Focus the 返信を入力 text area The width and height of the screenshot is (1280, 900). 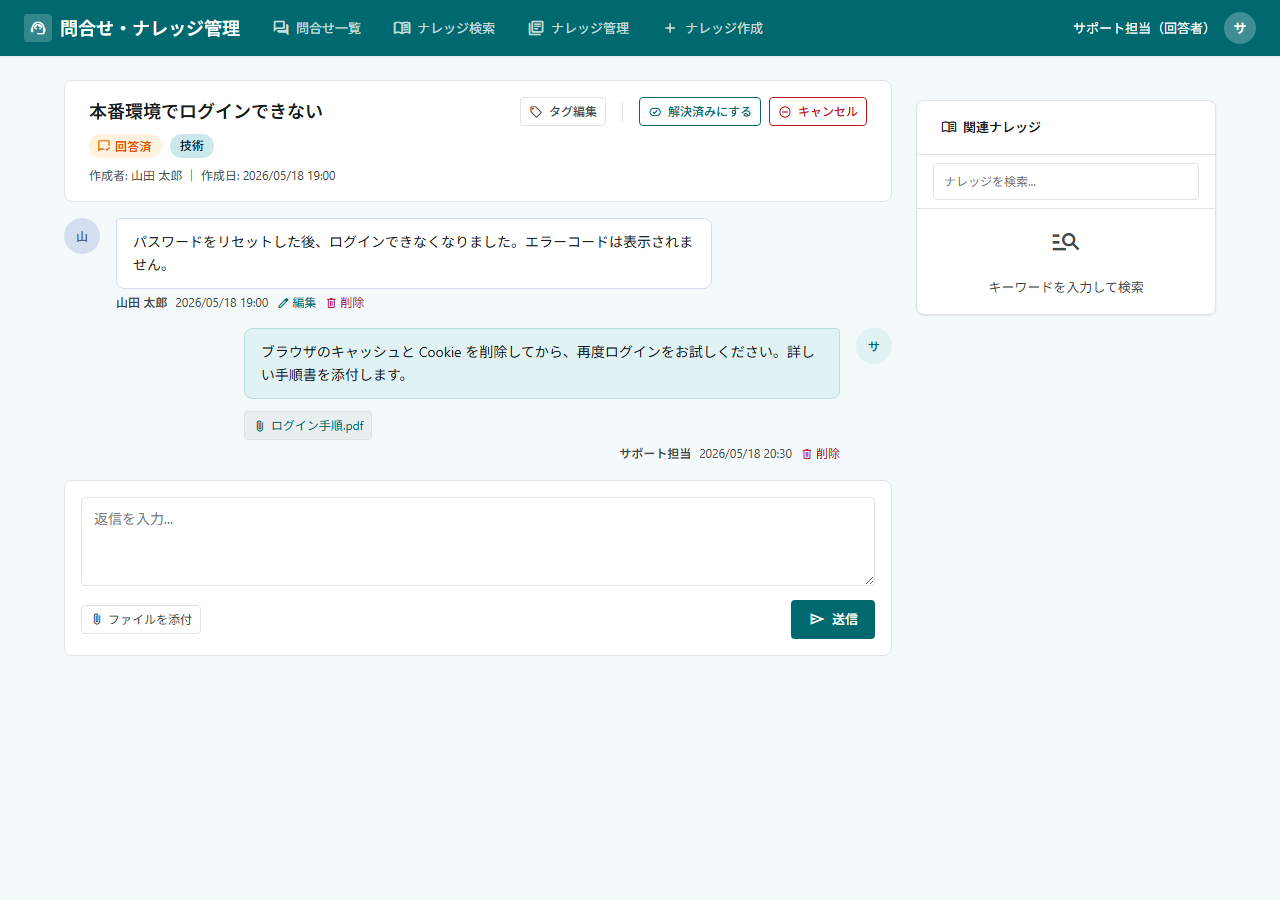pos(478,541)
